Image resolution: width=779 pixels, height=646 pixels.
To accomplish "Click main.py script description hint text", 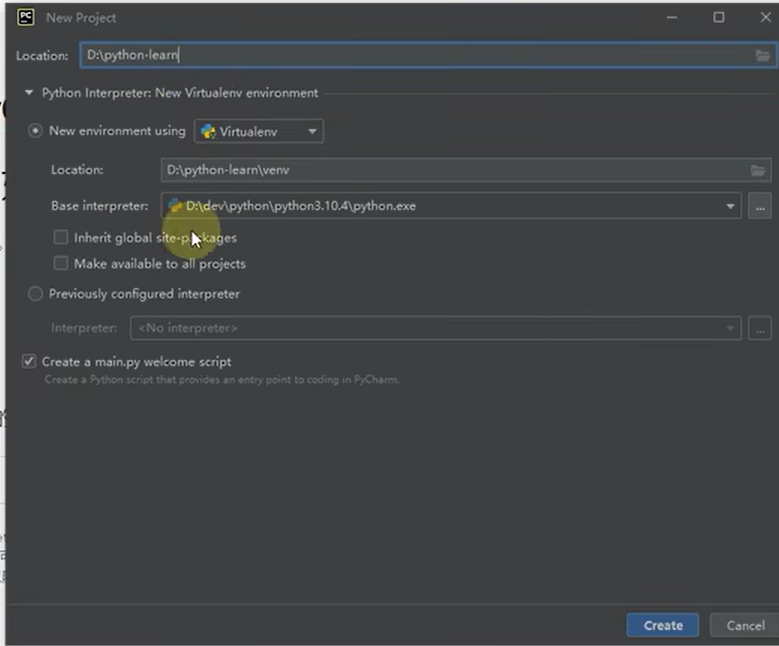I will [222, 380].
